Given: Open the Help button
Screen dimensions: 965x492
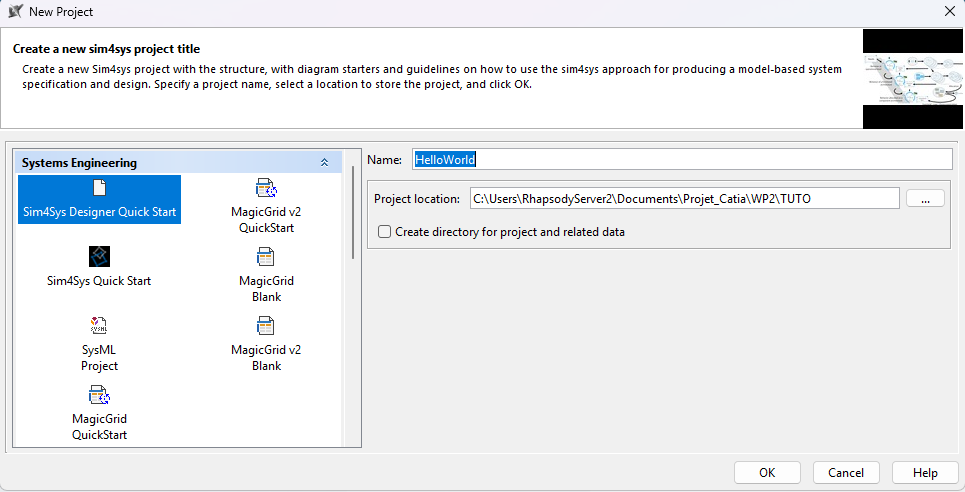Looking at the screenshot, I should coord(925,472).
